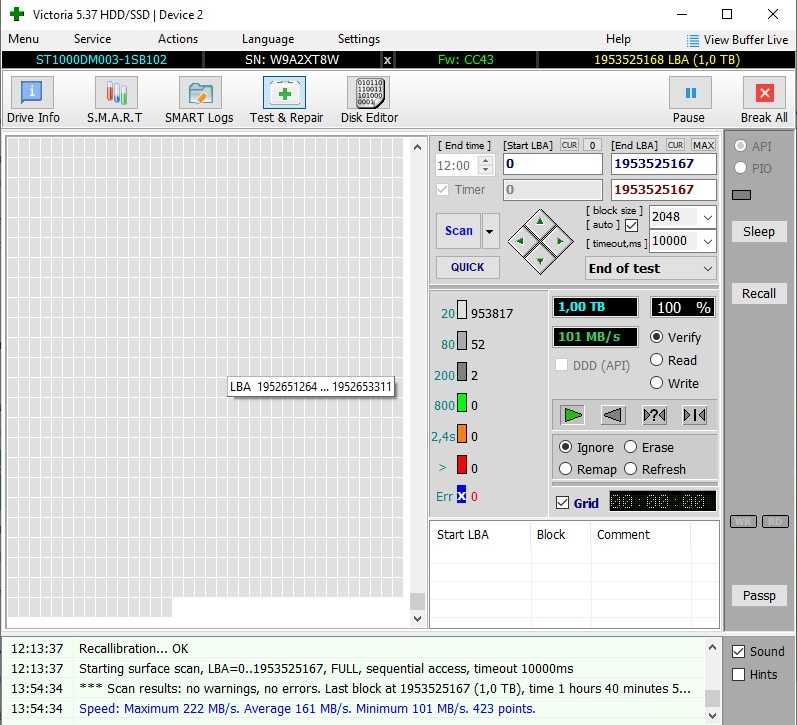The height and width of the screenshot is (725, 797).
Task: Select the Read radio button
Action: point(657,360)
